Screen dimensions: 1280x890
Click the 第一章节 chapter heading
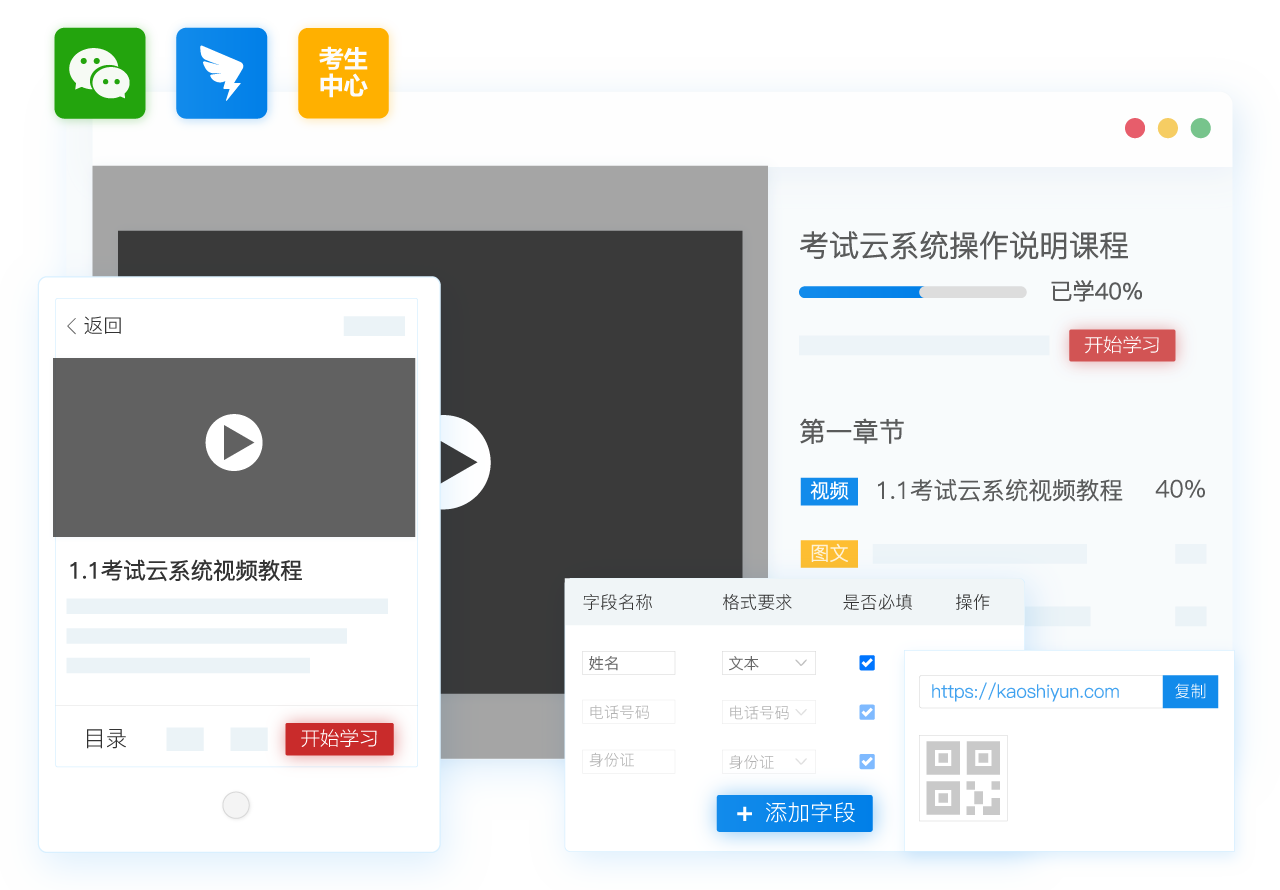pos(852,431)
